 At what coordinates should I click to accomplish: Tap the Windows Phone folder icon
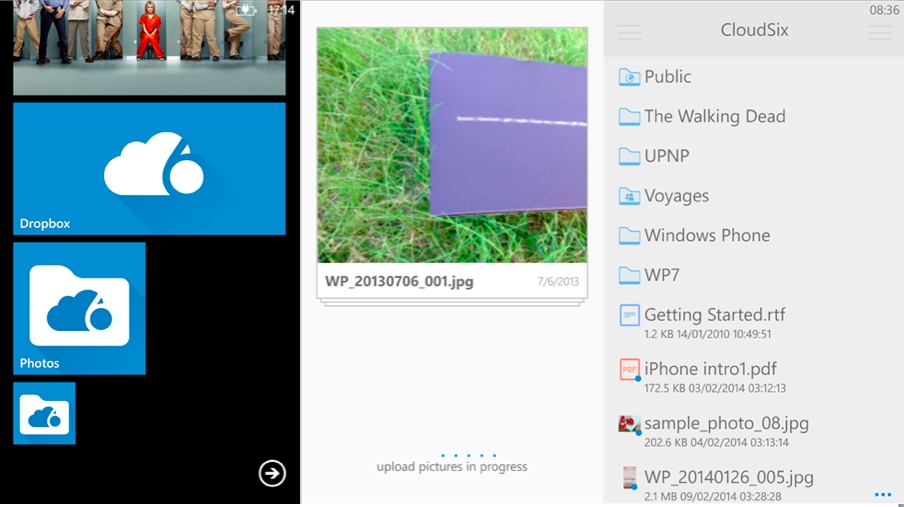point(629,235)
